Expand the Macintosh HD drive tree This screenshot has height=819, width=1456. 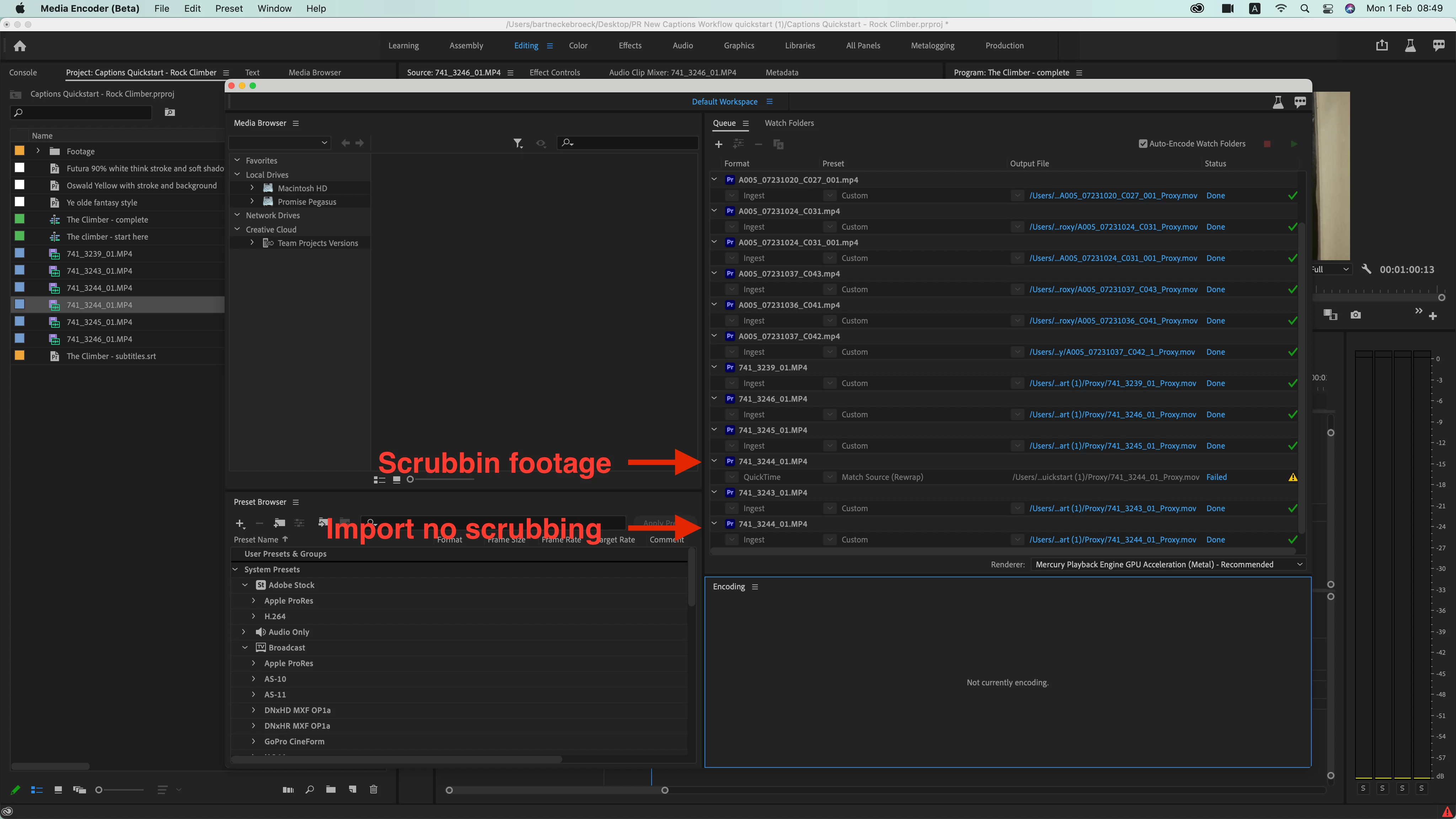pyautogui.click(x=252, y=188)
